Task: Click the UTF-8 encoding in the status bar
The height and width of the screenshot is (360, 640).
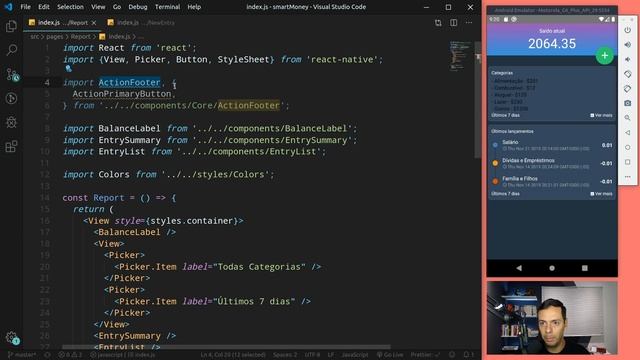Action: click(312, 355)
